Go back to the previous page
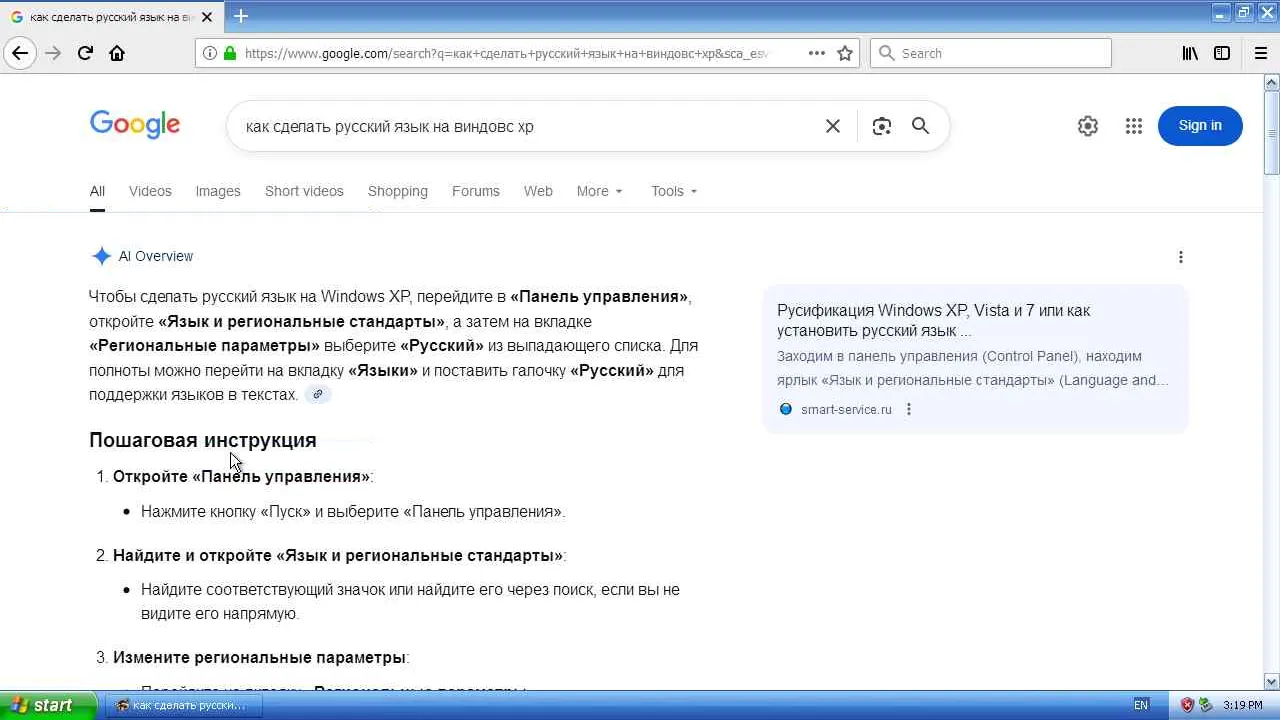Image resolution: width=1280 pixels, height=720 pixels. pos(20,53)
